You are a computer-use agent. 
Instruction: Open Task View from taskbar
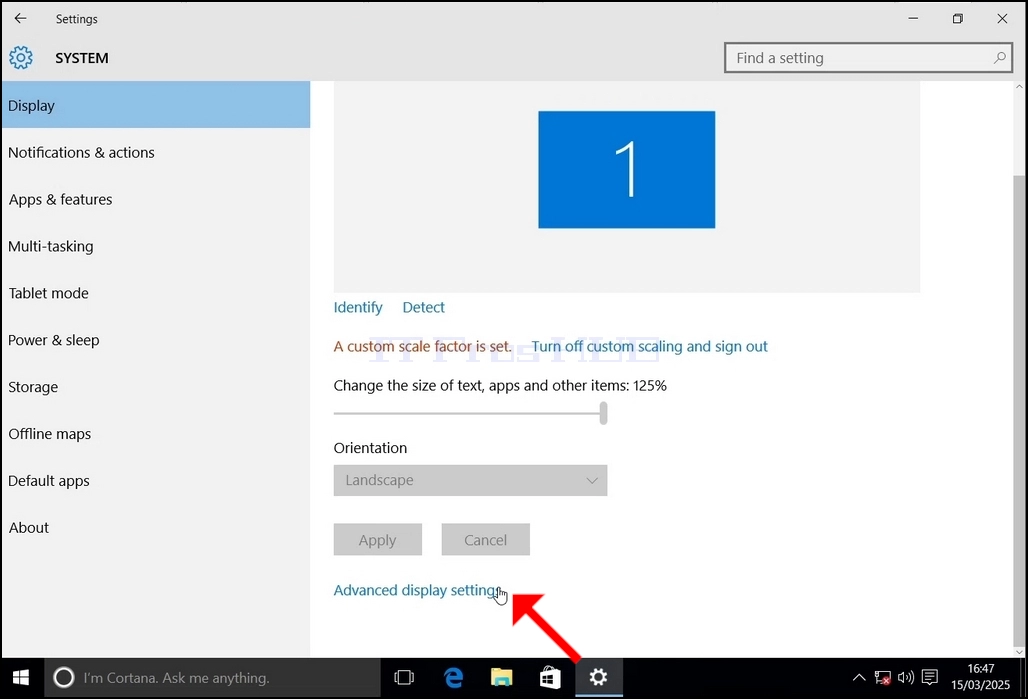(404, 677)
